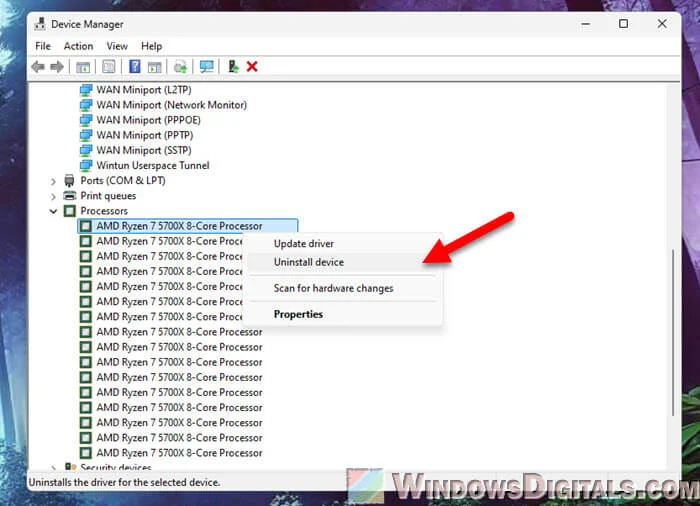Open Help via blue question mark icon
This screenshot has width=700, height=506.
(x=134, y=67)
